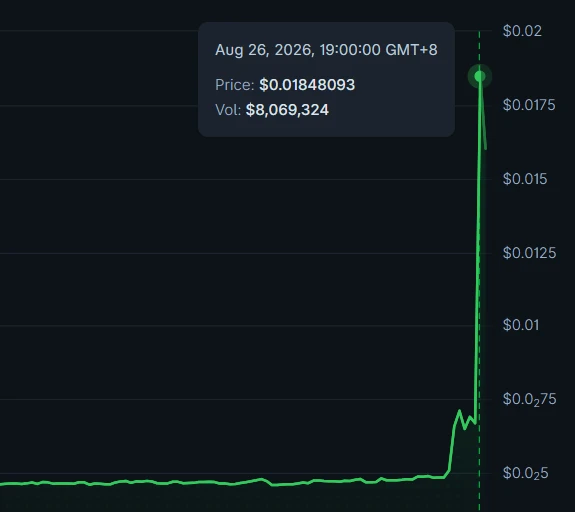Click the $0.0175 axis label
Viewport: 575px width, 512px height.
(x=529, y=105)
